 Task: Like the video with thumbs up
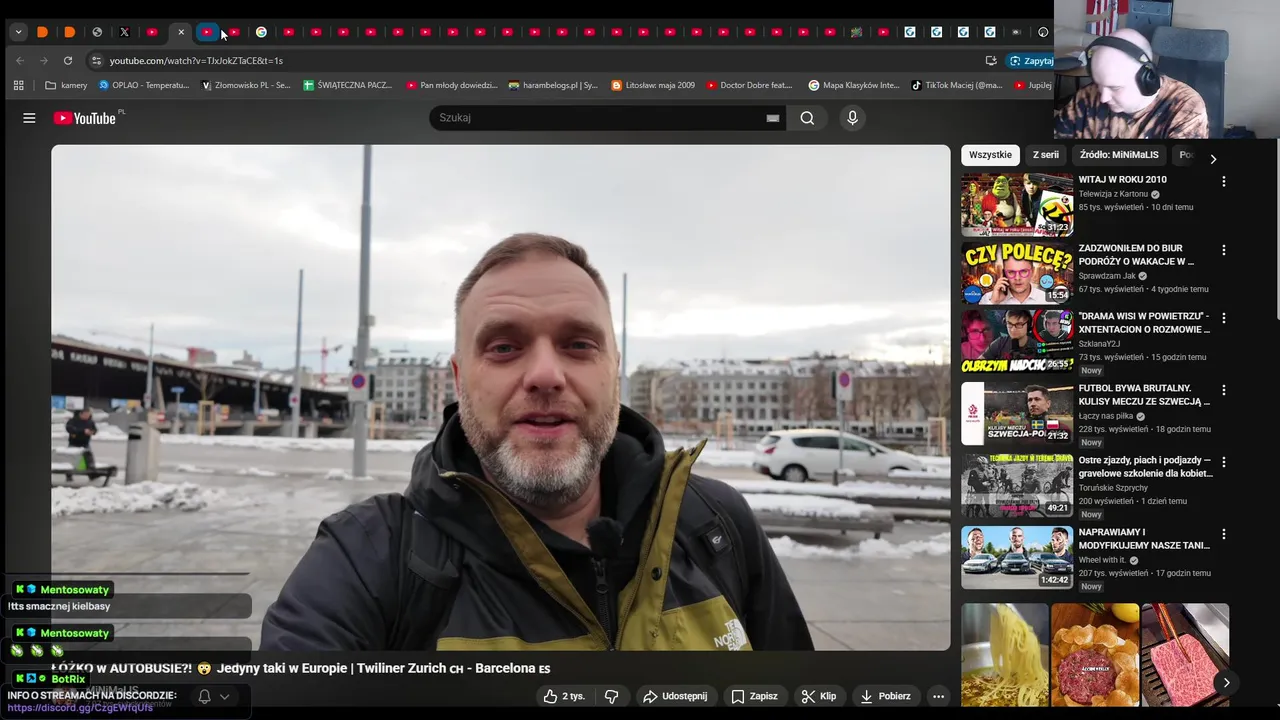[x=565, y=696]
